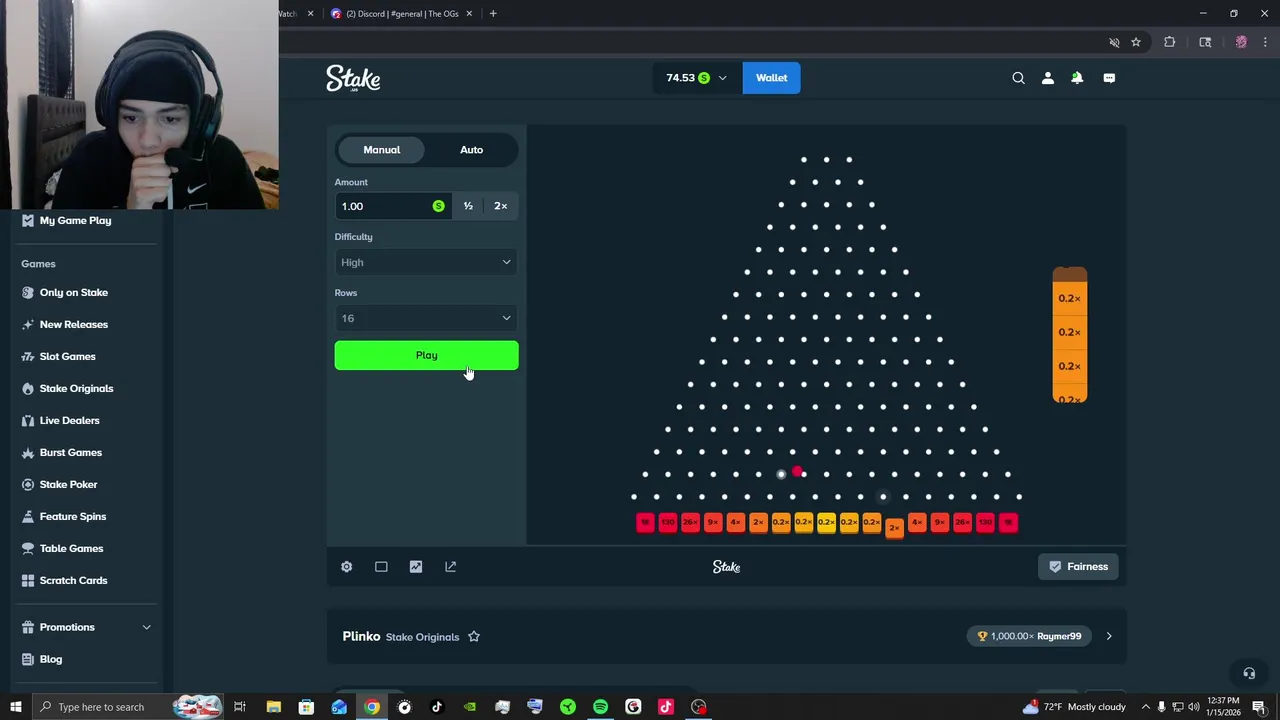Open File Explorer from taskbar

[273, 707]
